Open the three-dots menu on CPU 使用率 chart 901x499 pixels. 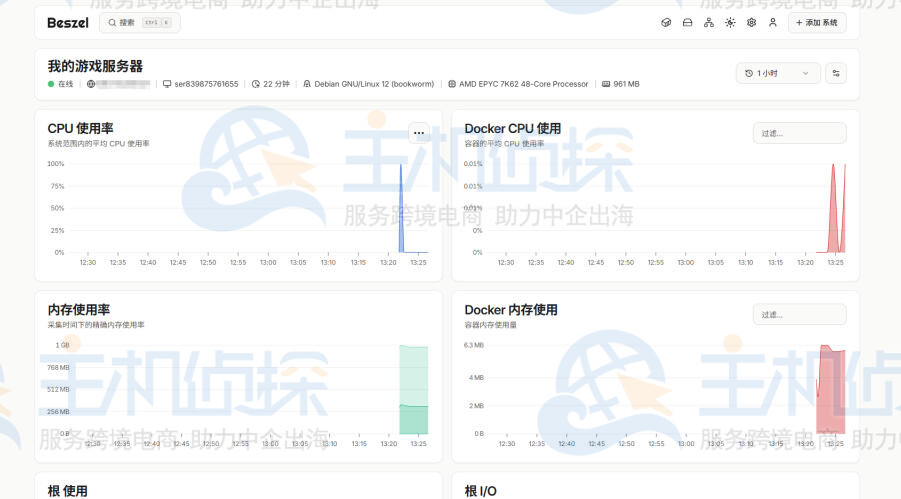click(419, 133)
